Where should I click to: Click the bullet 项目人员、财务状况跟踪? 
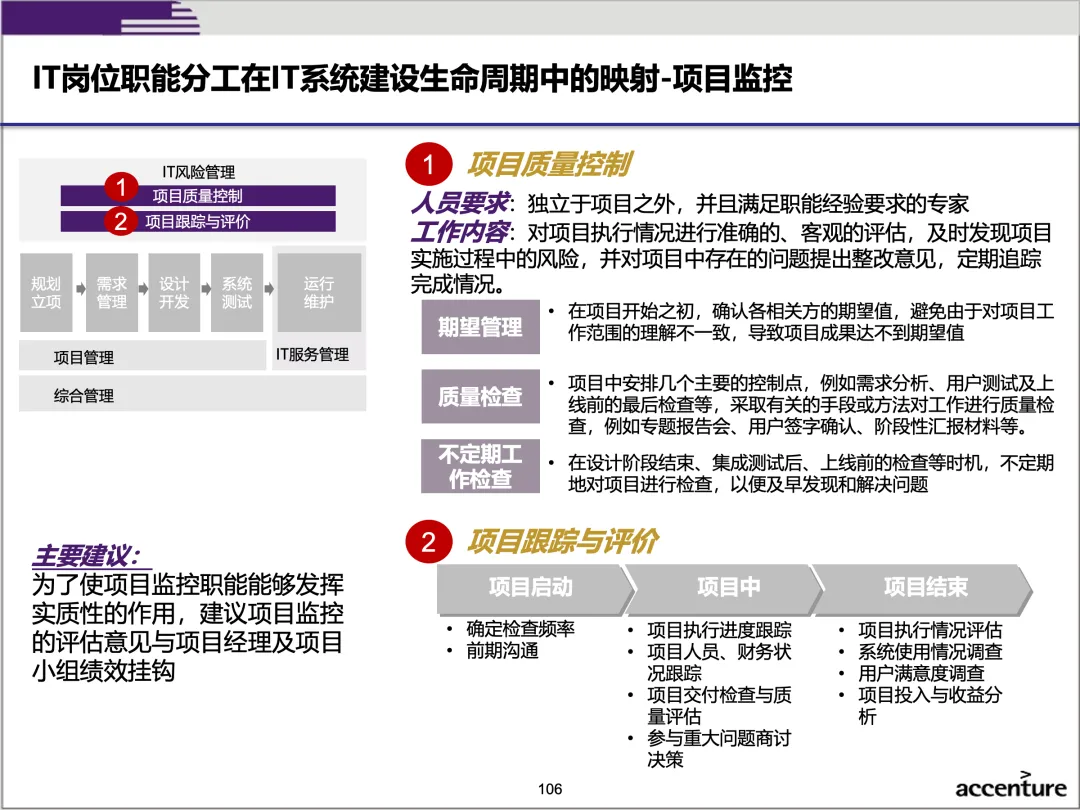(719, 662)
